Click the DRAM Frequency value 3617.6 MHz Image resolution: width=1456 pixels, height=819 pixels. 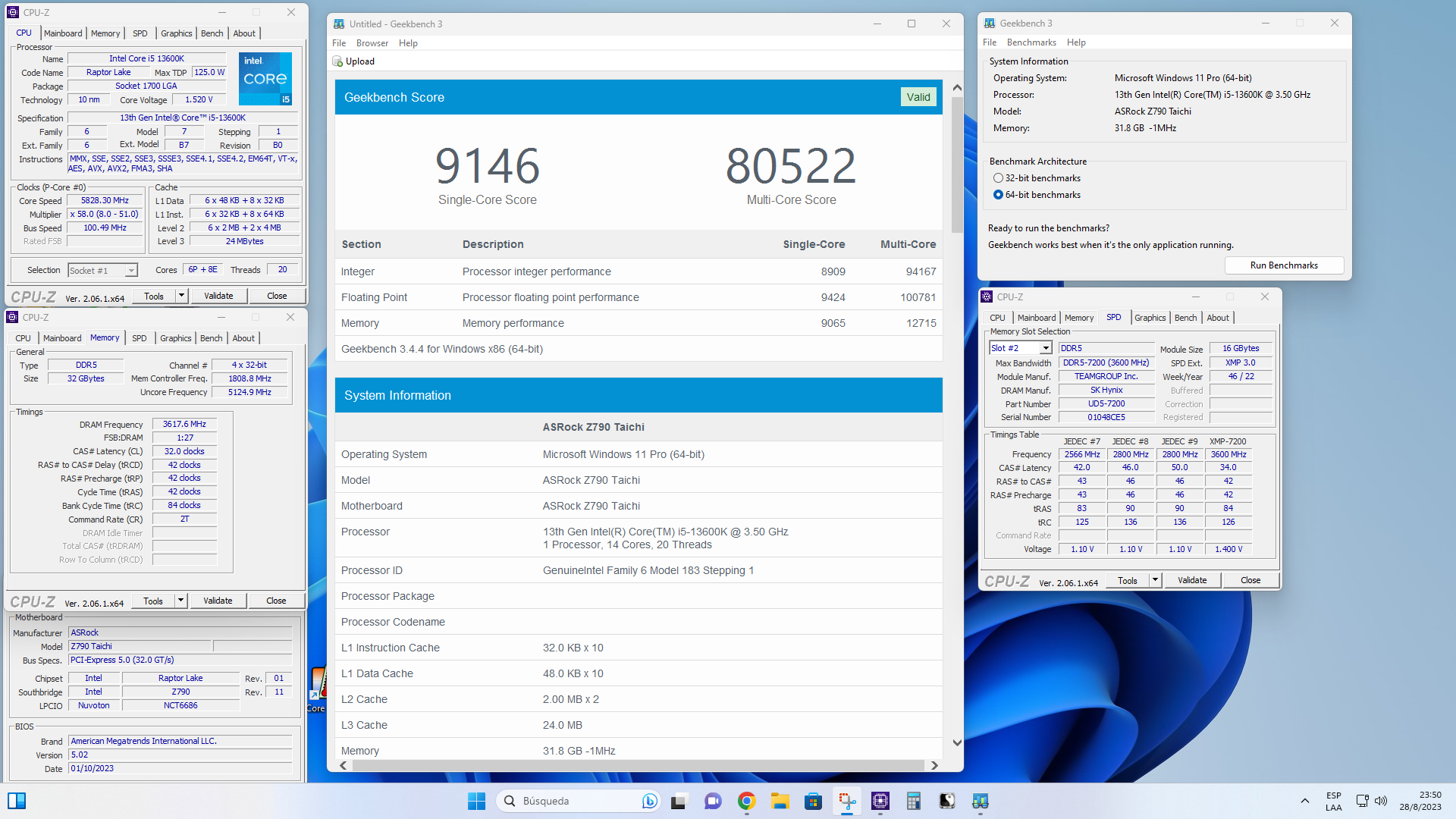pos(184,425)
